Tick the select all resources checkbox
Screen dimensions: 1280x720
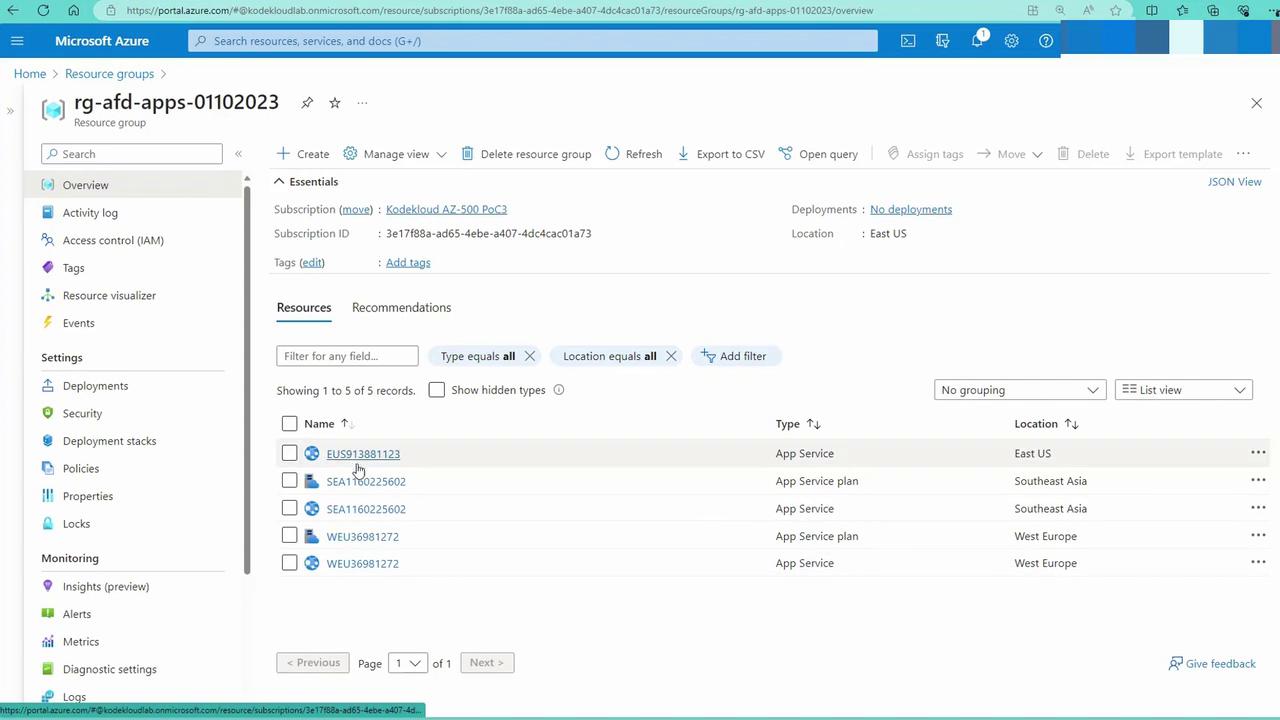[289, 424]
